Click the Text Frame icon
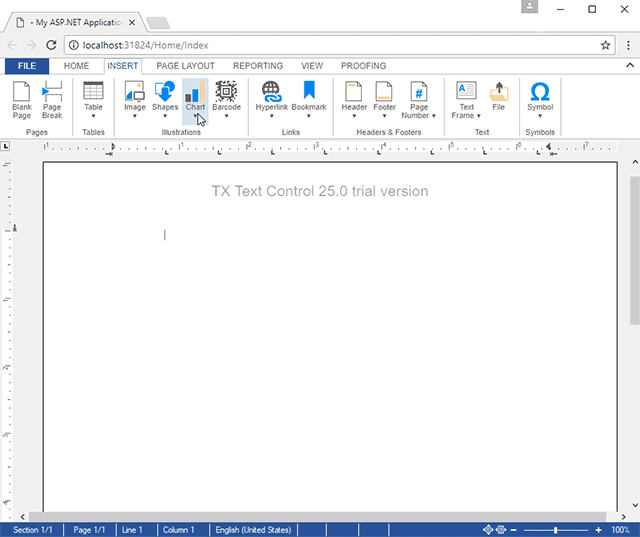The width and height of the screenshot is (640, 537). click(x=466, y=90)
